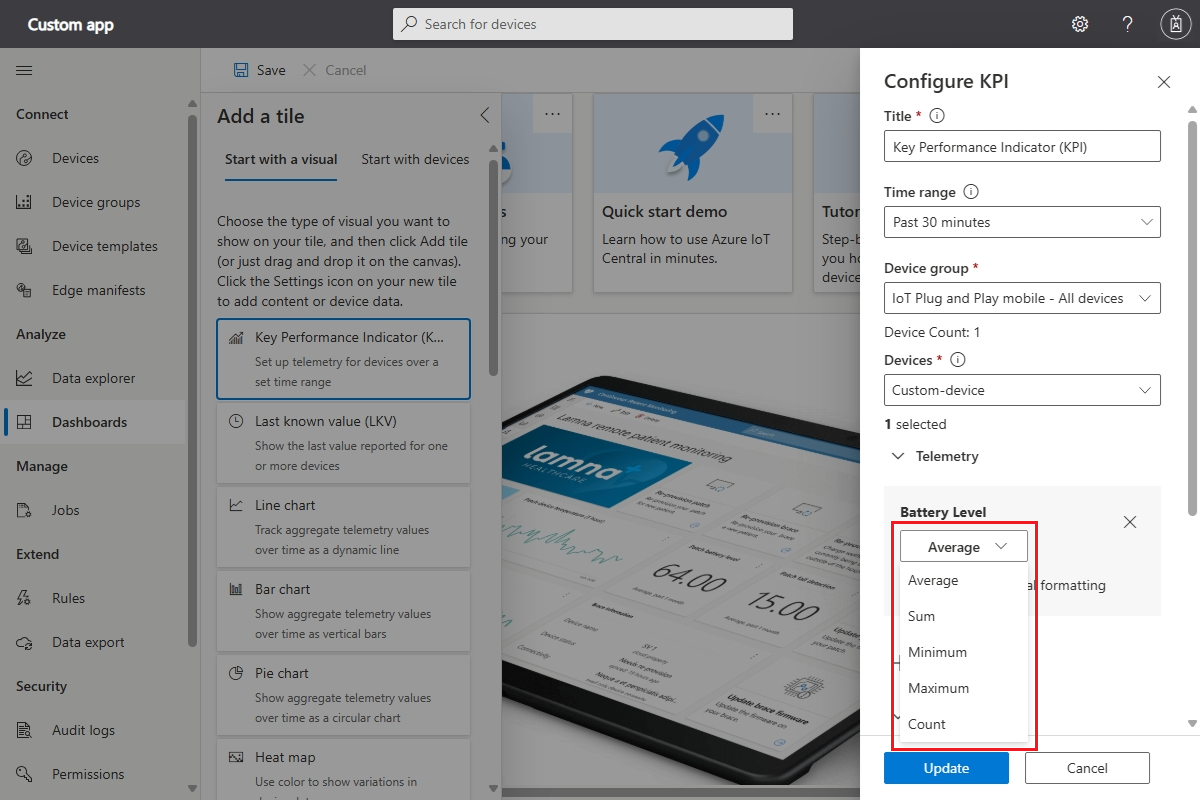1200x800 pixels.
Task: Click the Custom app title
Action: click(x=70, y=24)
